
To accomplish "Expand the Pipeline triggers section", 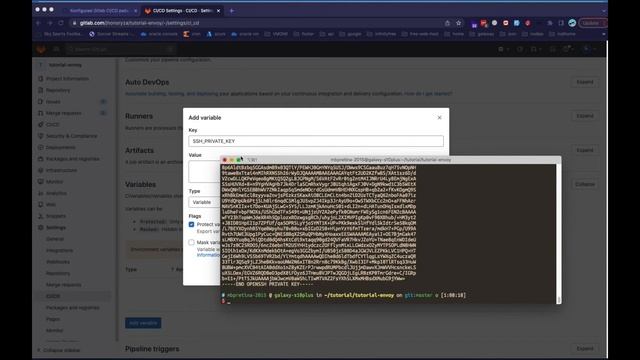I will click(584, 349).
